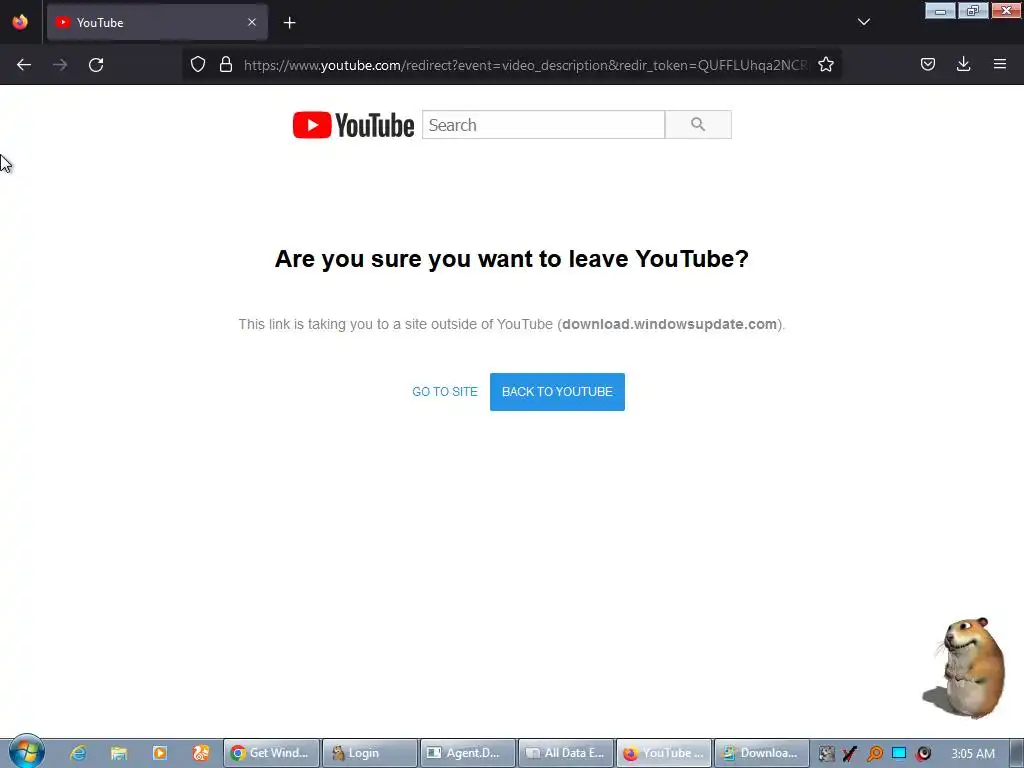Reload the current page
Screen dimensions: 1024x768
tap(96, 65)
